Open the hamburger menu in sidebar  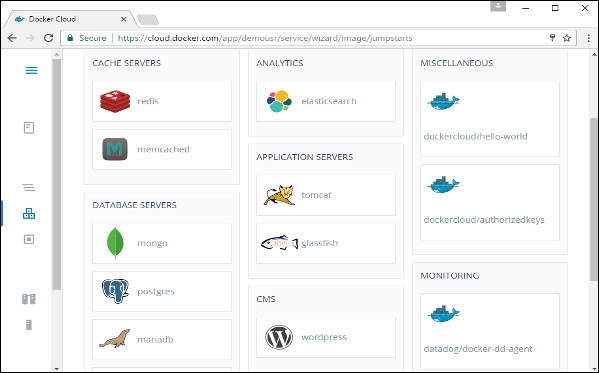click(x=31, y=71)
